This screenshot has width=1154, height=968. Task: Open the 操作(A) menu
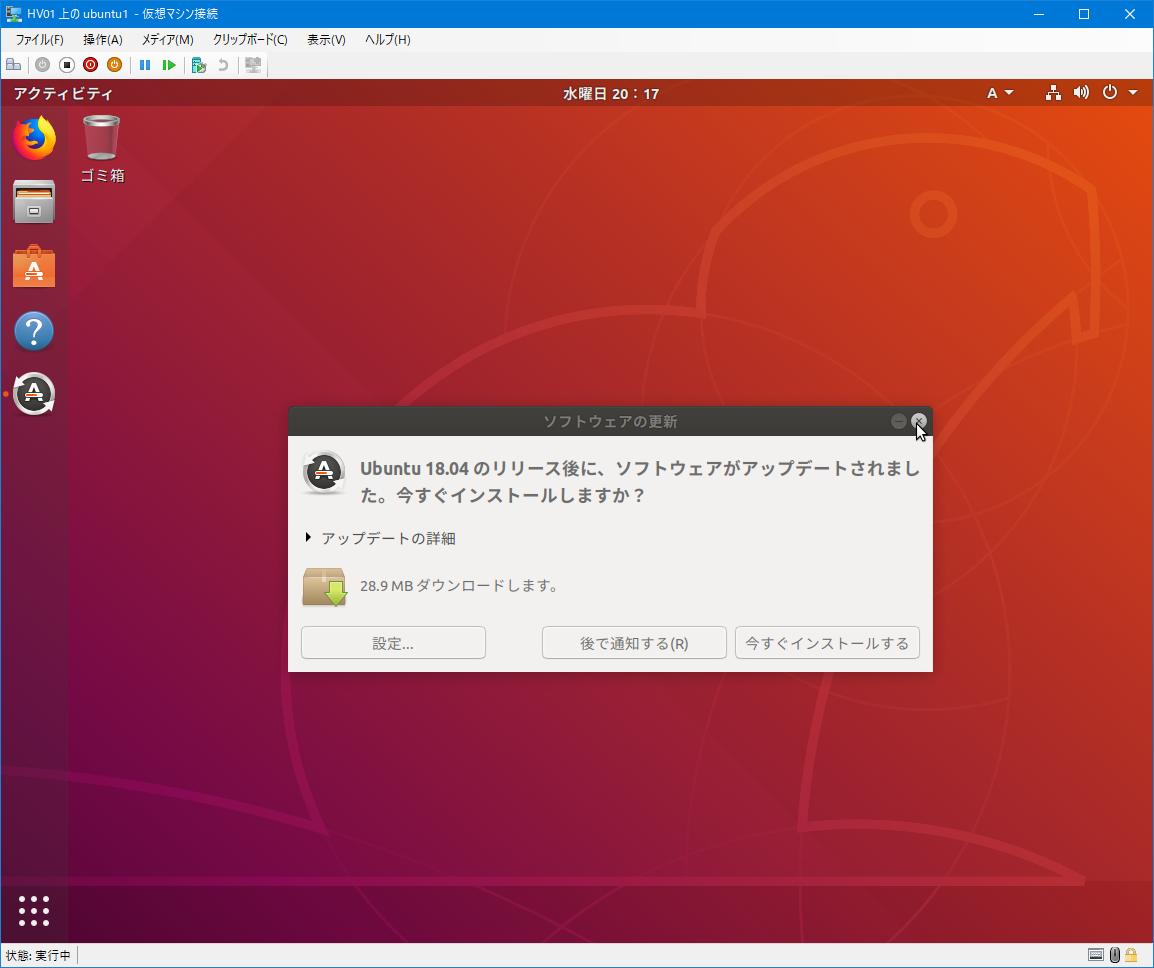pyautogui.click(x=101, y=39)
